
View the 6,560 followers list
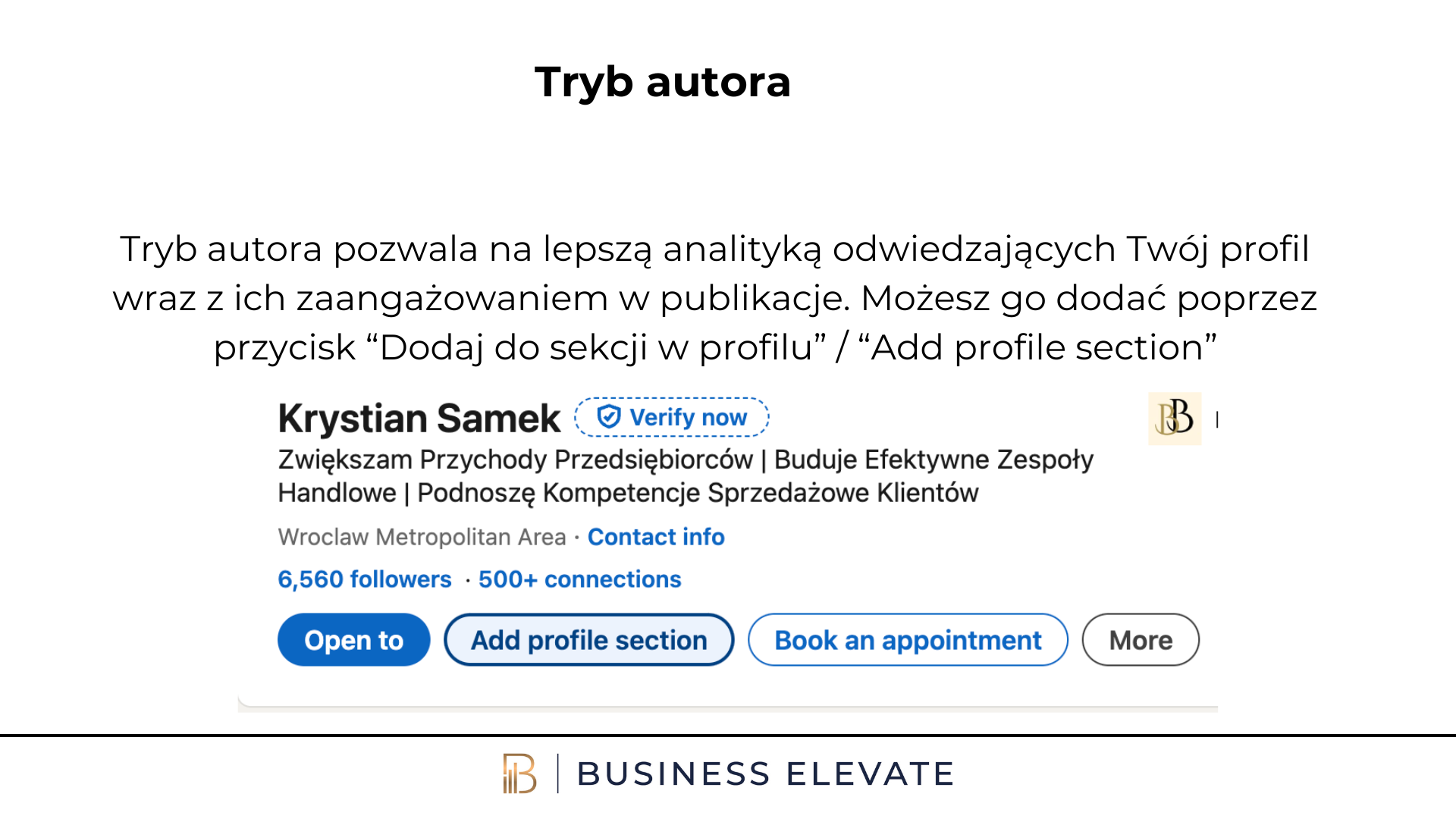(365, 579)
